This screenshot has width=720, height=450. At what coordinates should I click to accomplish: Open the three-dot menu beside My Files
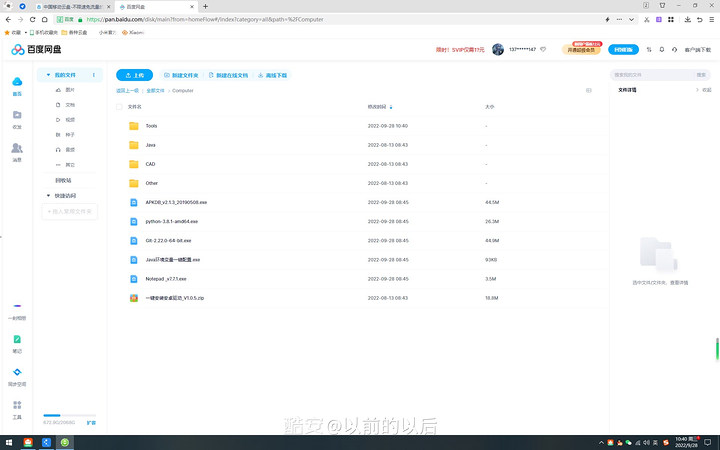[94, 75]
